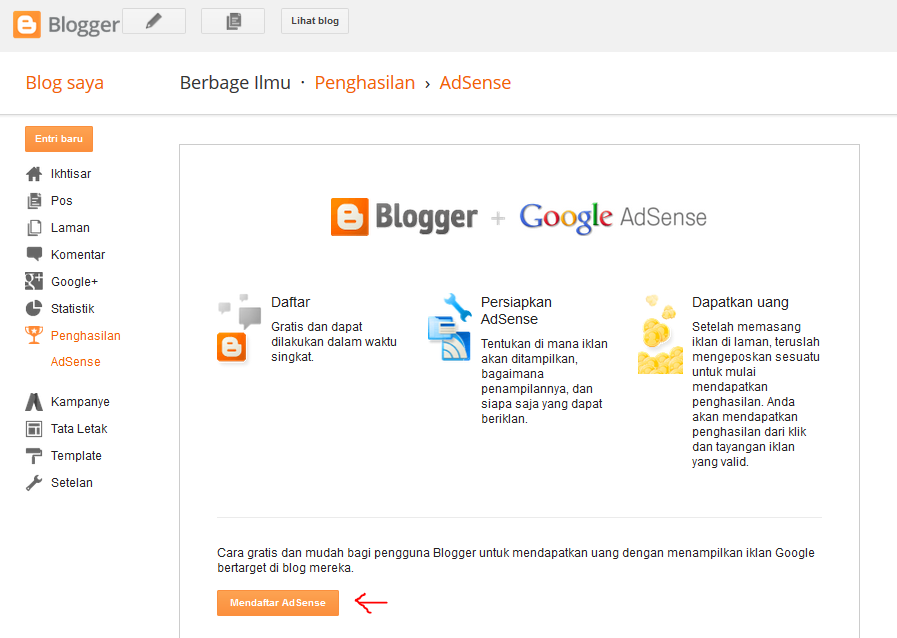Click the Blogger logo icon in header
This screenshot has width=897, height=638.
tap(27, 25)
